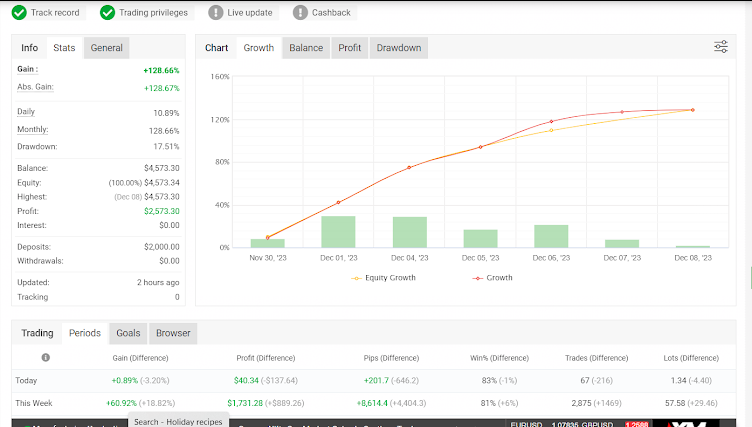This screenshot has height=427, width=752.
Task: Click the Dec 06 '23 profit bar
Action: (x=551, y=236)
